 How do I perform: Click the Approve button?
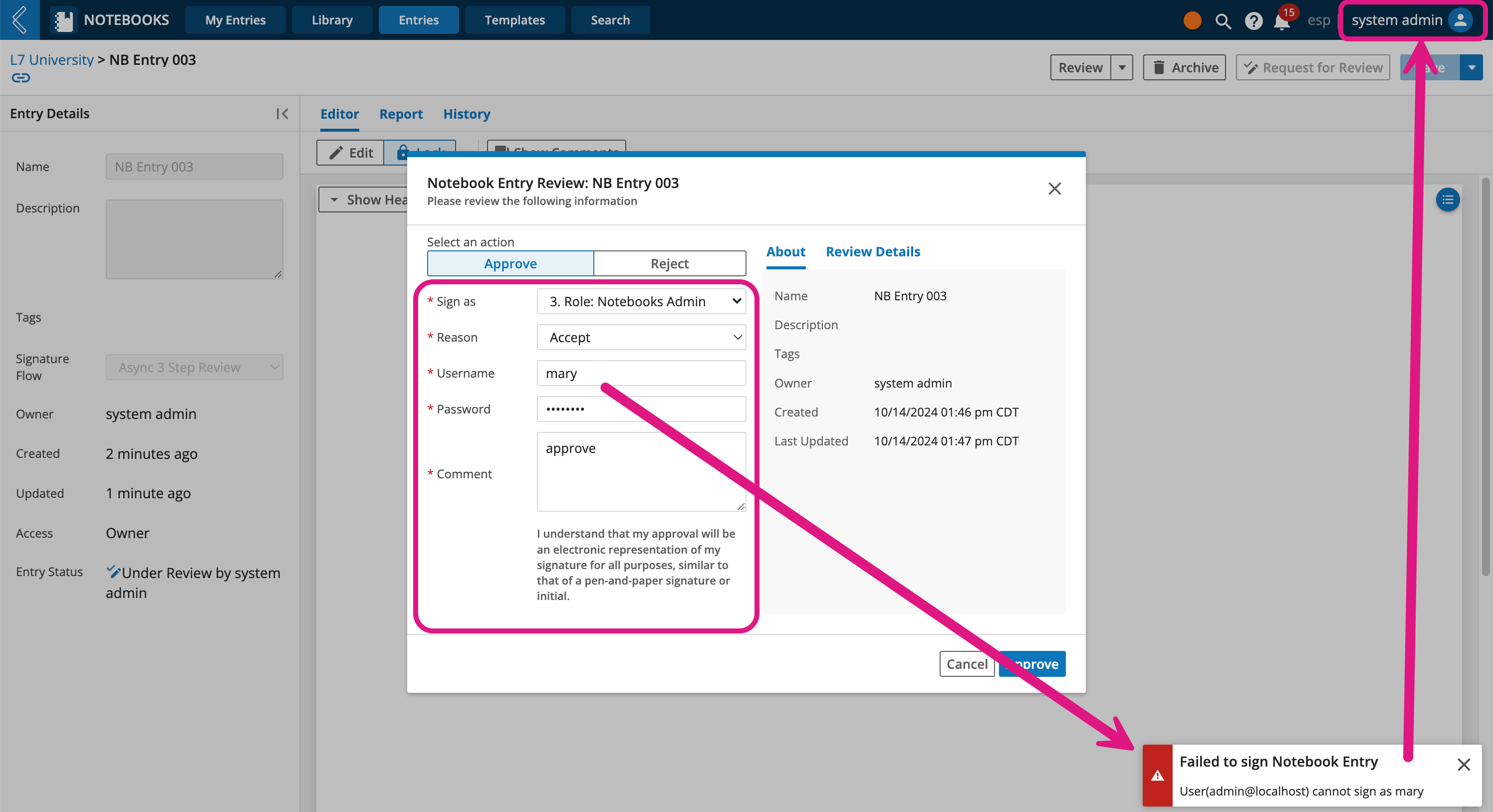(x=1031, y=664)
